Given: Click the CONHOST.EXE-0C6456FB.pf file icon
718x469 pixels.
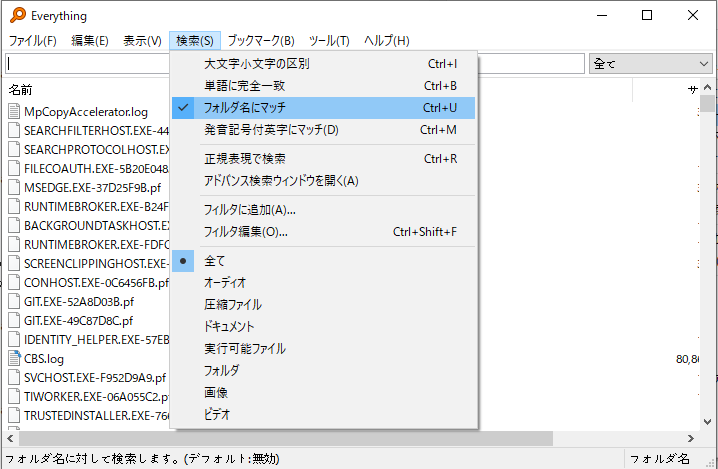Looking at the screenshot, I should 14,283.
